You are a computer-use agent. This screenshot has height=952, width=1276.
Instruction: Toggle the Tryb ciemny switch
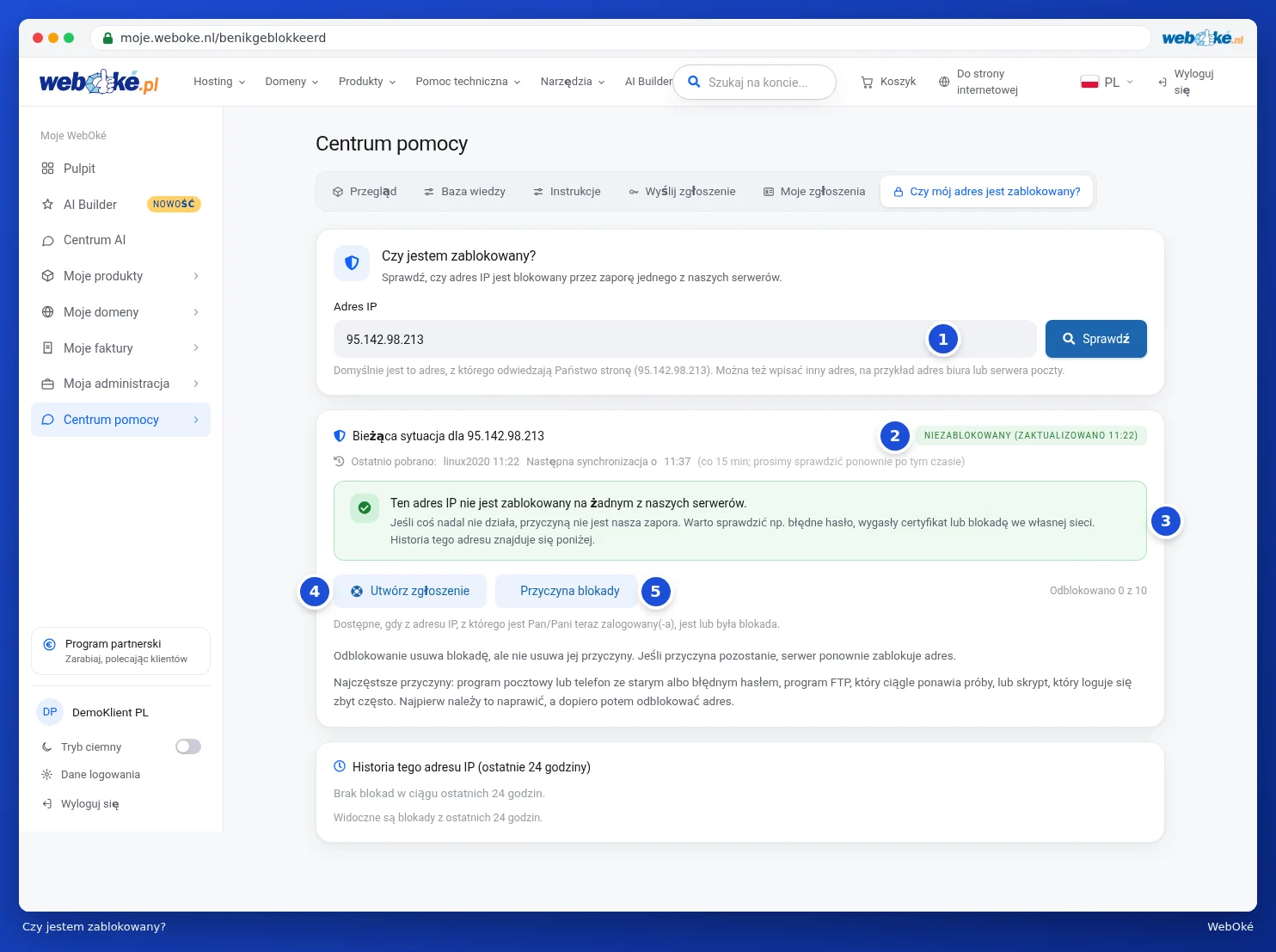pos(188,746)
